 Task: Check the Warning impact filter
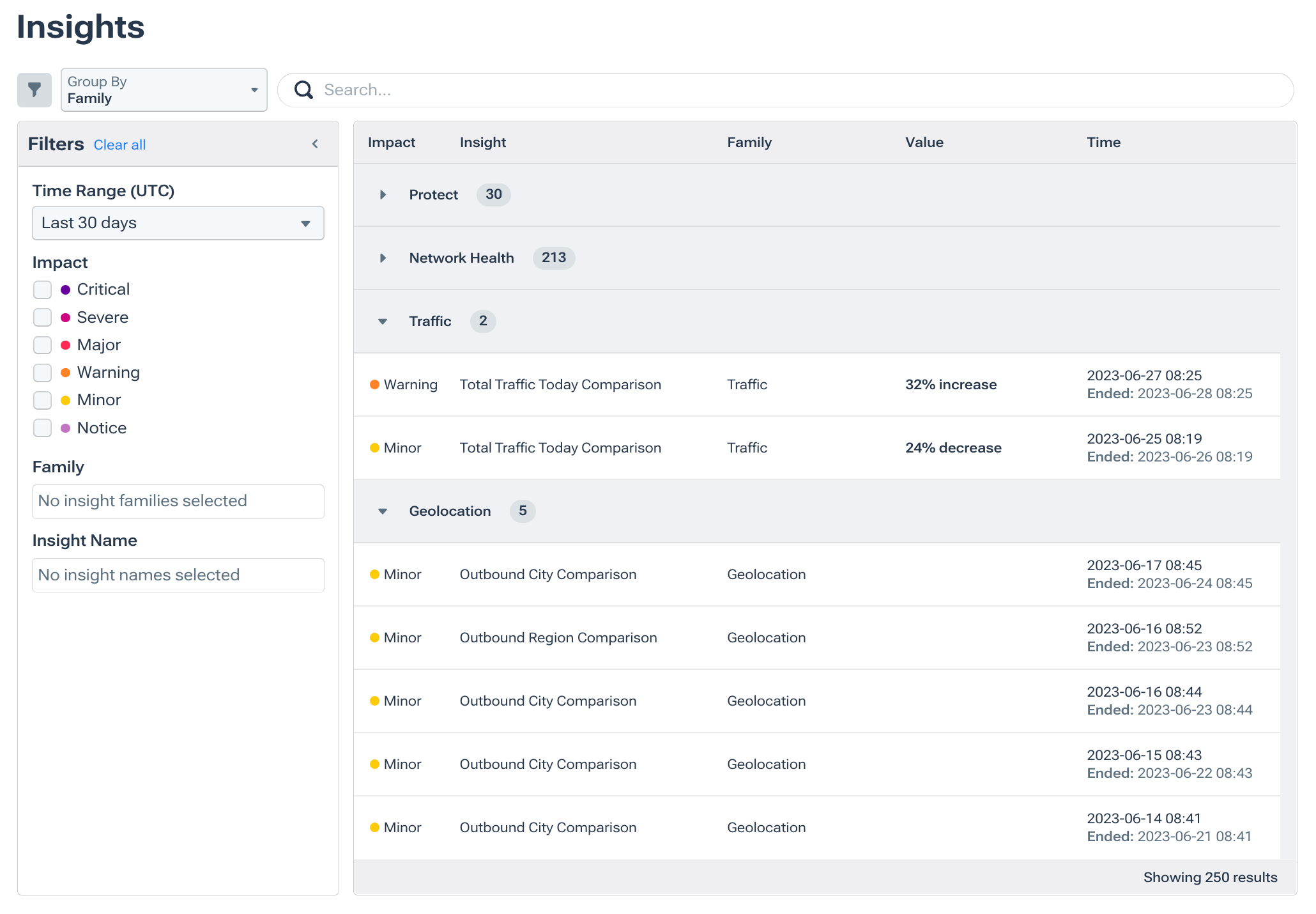42,372
